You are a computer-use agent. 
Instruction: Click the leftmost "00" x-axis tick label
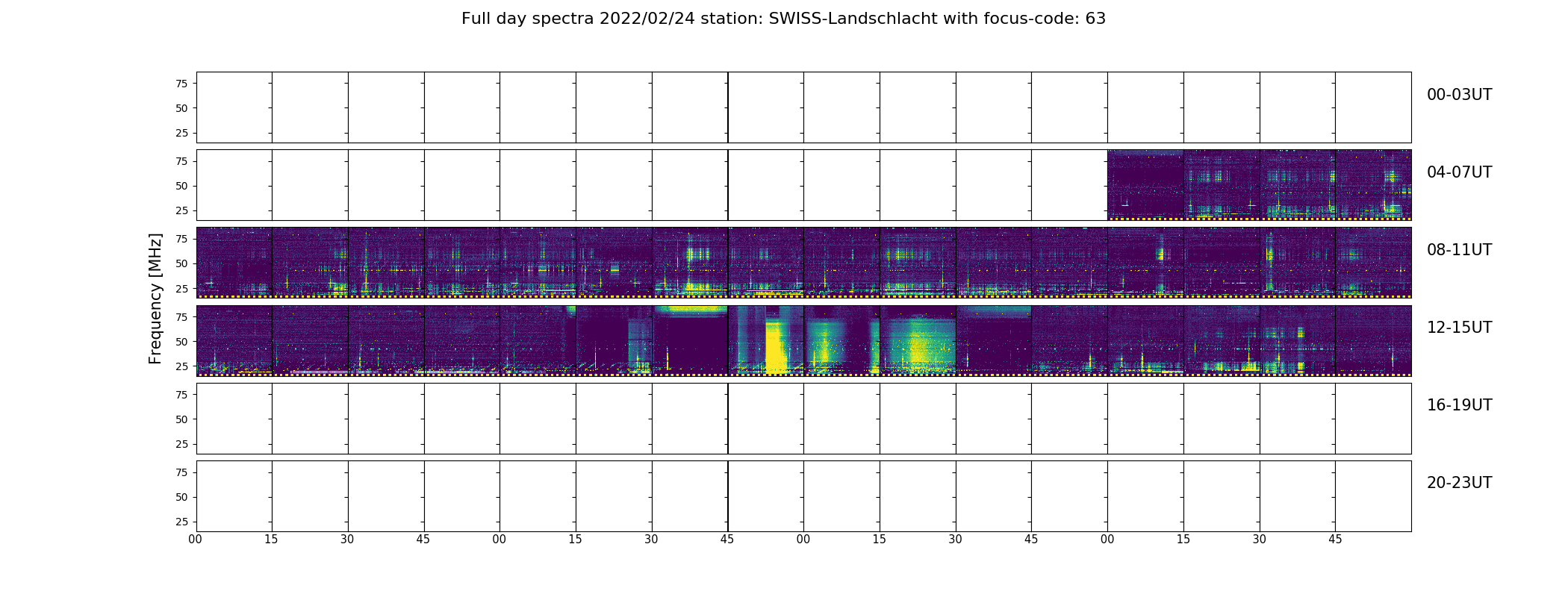[x=196, y=539]
